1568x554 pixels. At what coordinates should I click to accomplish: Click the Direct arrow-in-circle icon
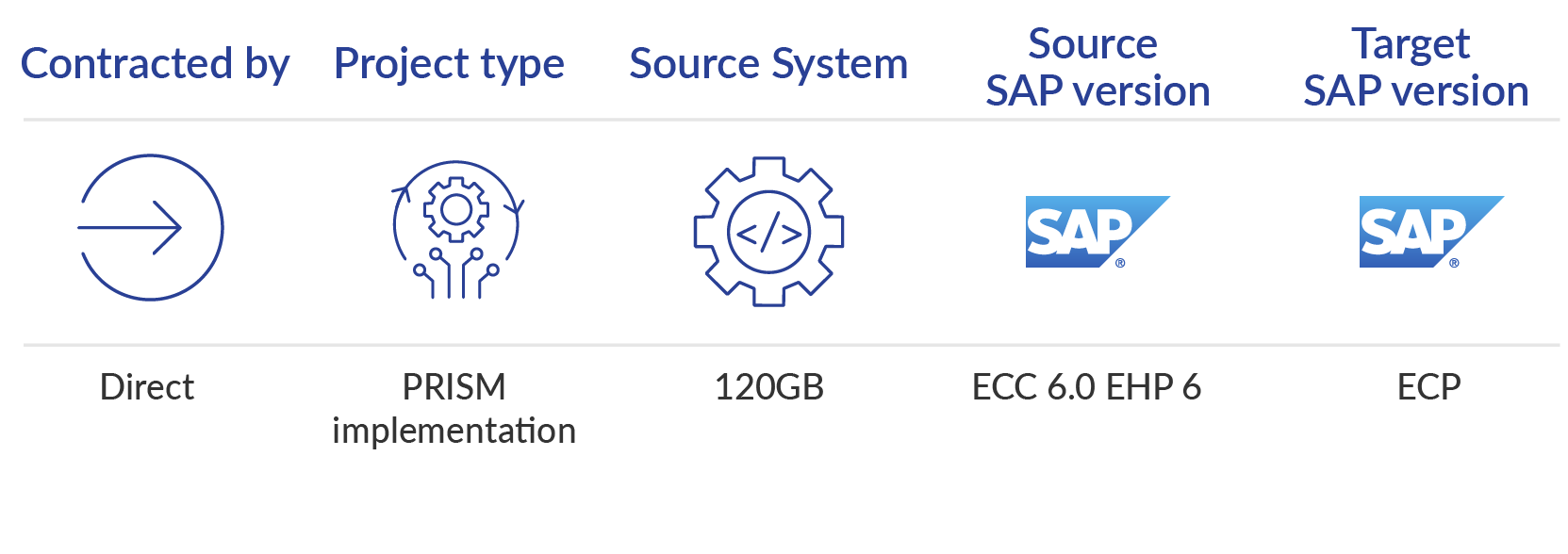(x=150, y=228)
